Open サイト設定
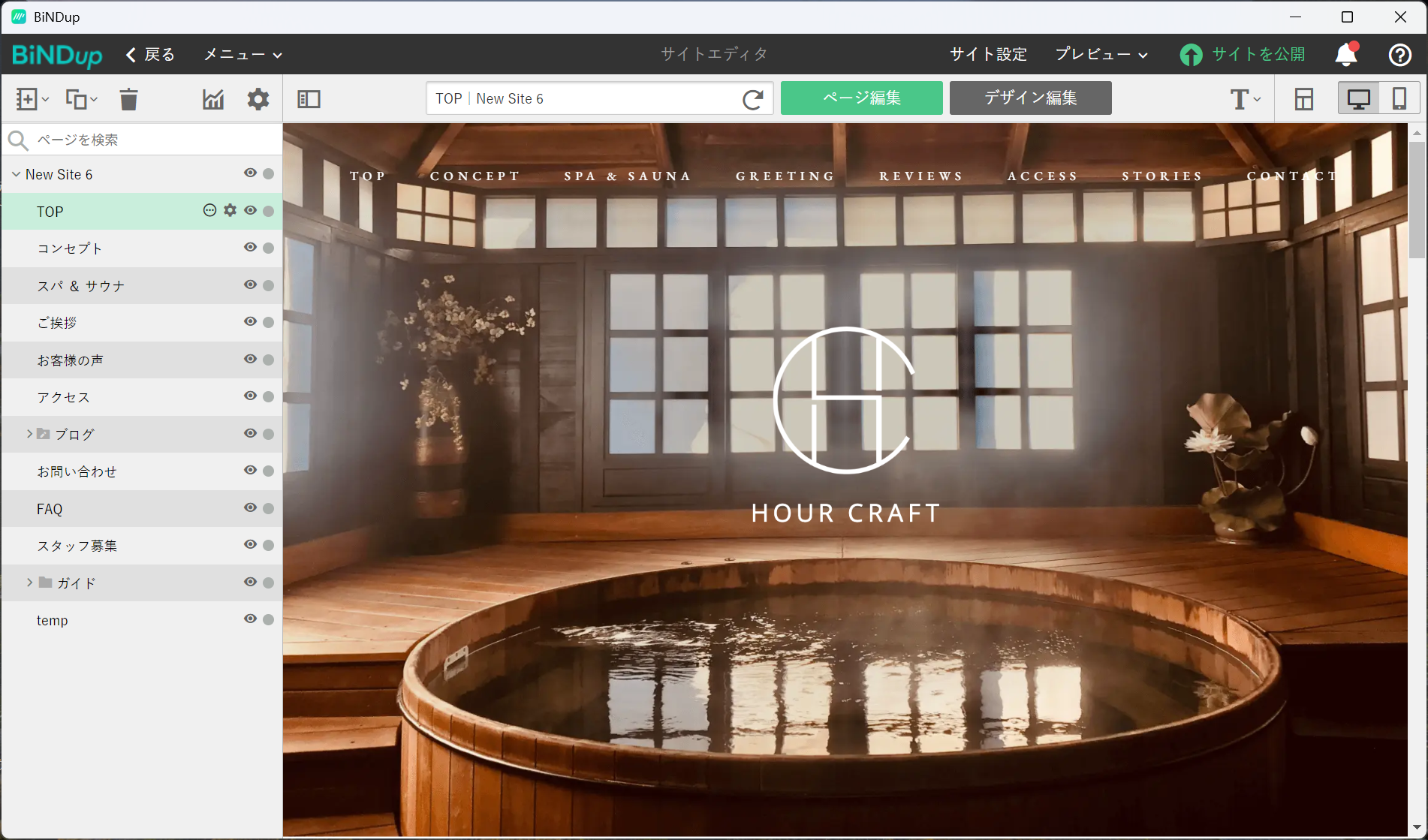 [x=988, y=54]
